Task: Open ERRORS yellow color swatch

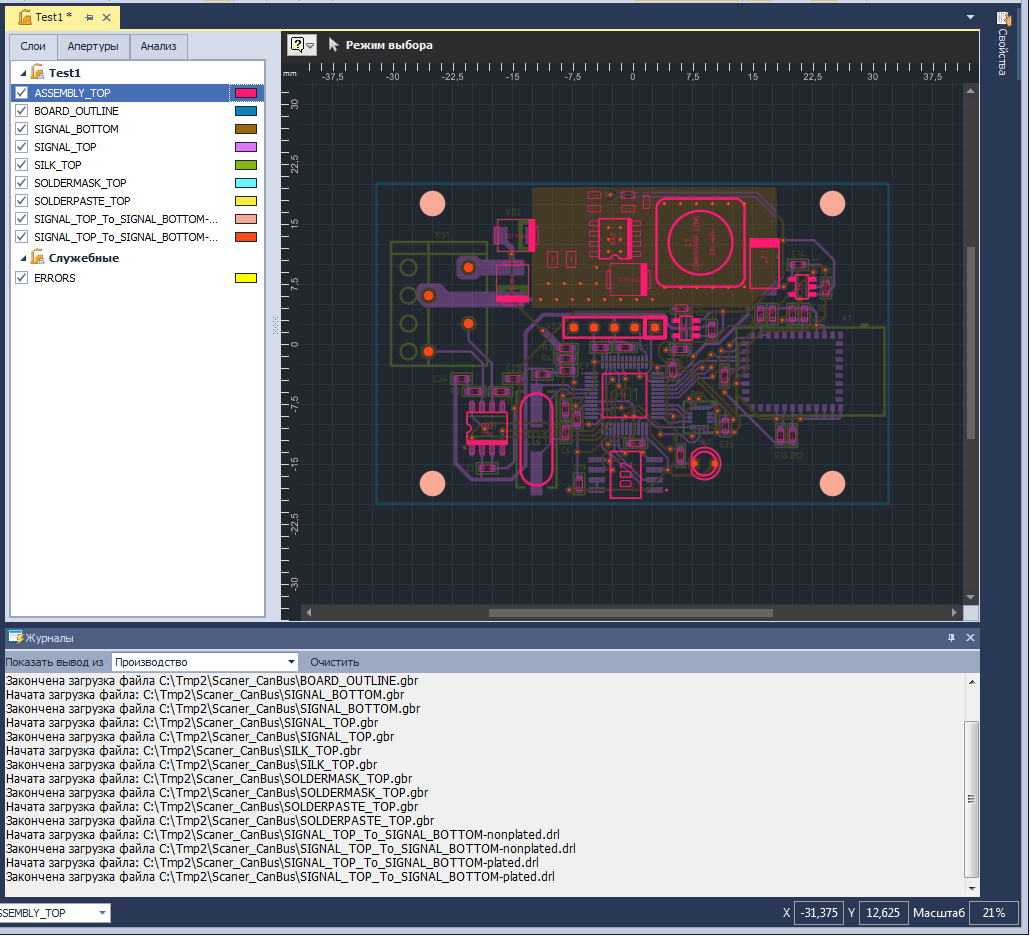Action: [x=246, y=278]
